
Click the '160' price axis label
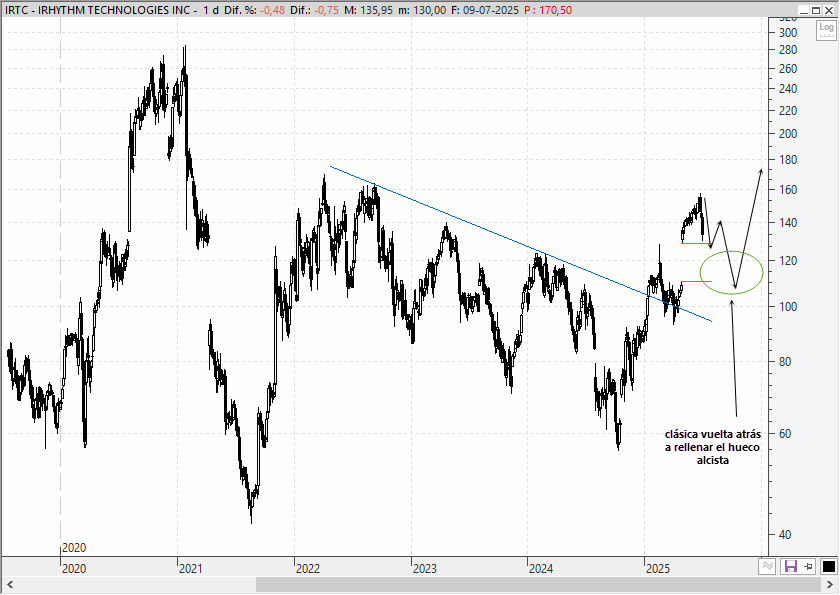[788, 190]
